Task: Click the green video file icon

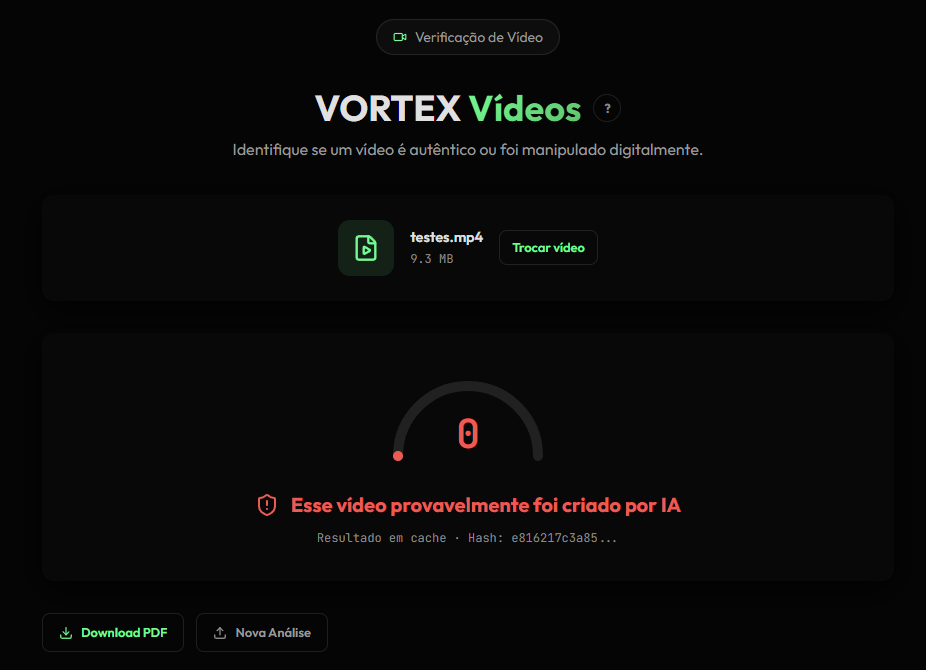Action: pyautogui.click(x=366, y=248)
